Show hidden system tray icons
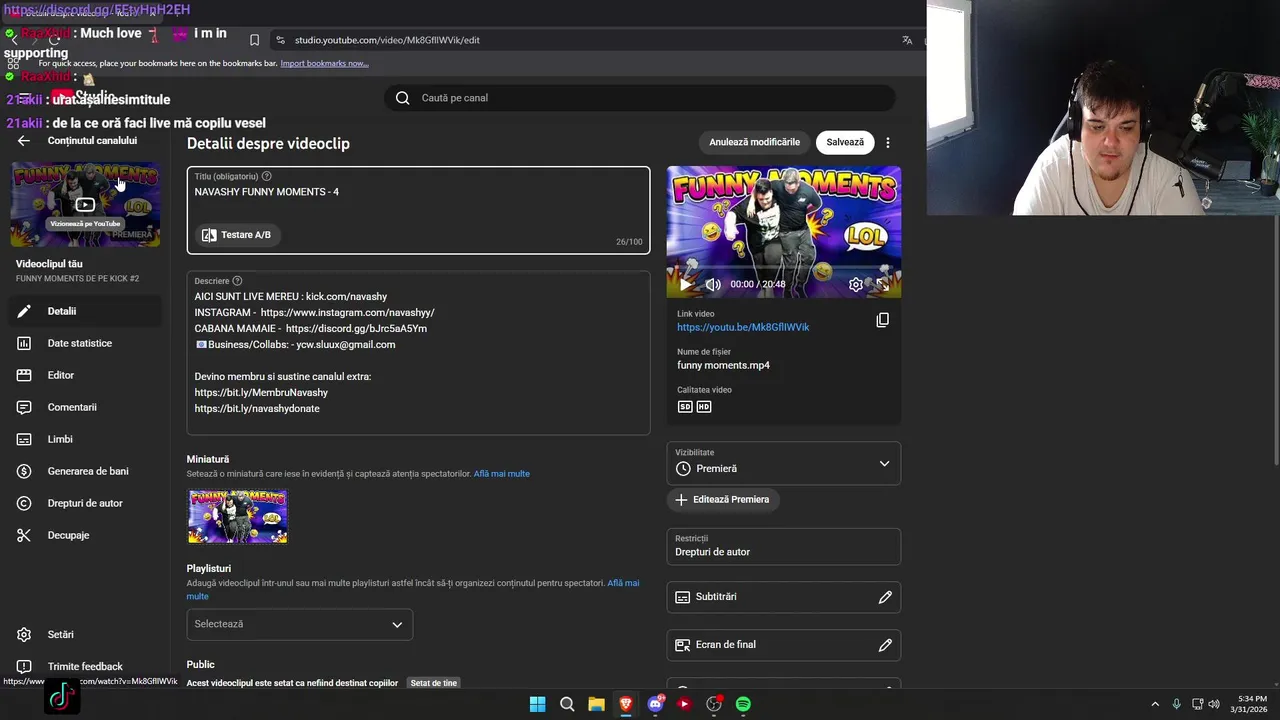 [x=1154, y=704]
